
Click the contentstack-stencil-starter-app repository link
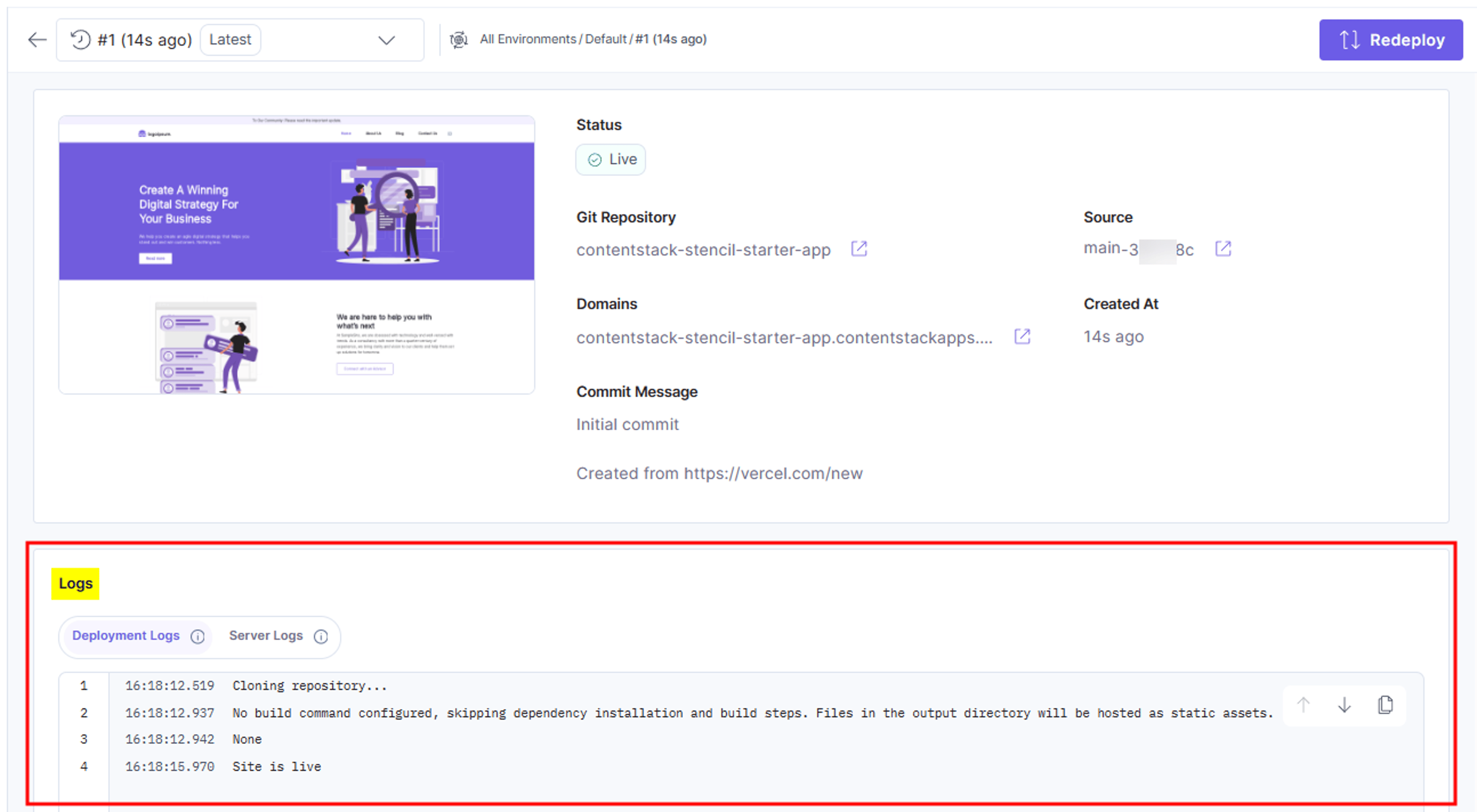pyautogui.click(x=703, y=250)
